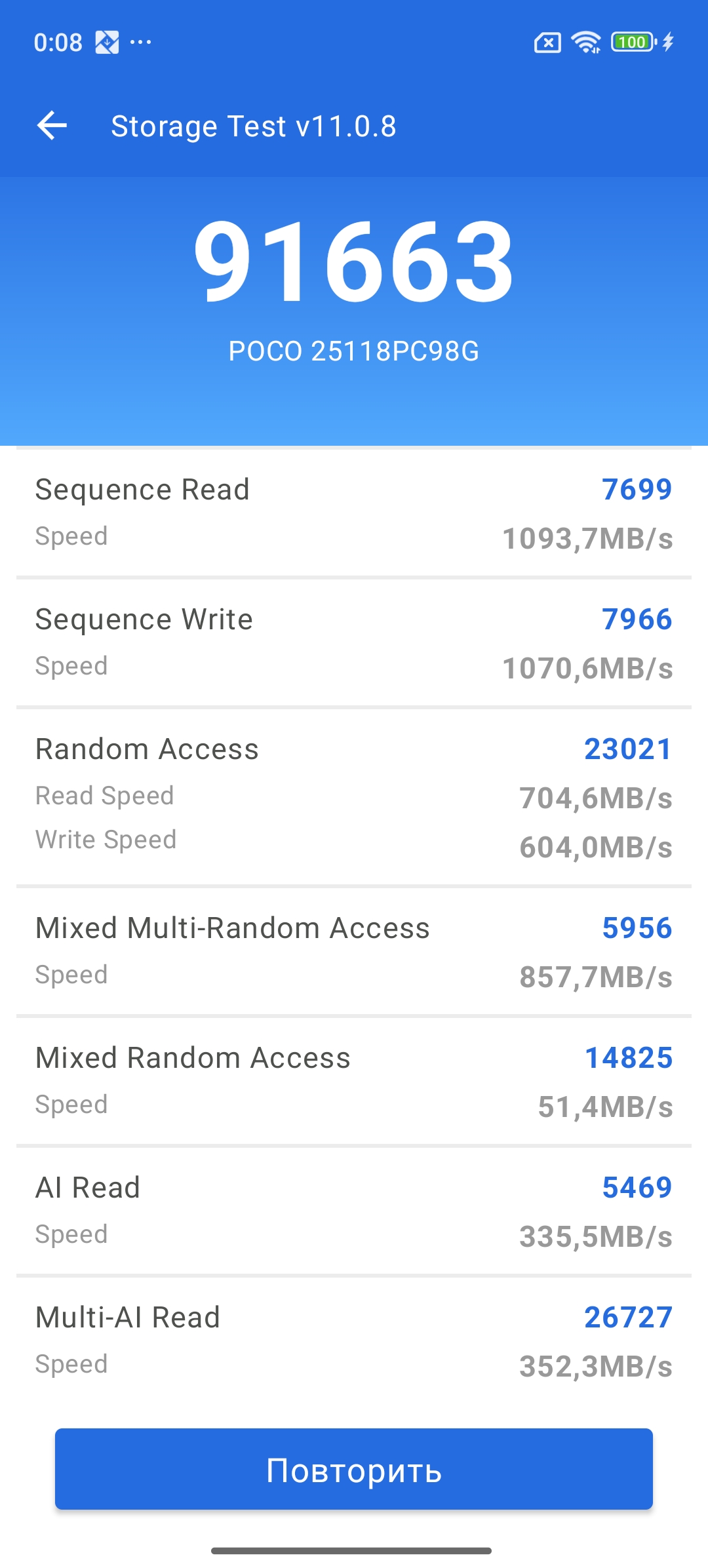The image size is (708, 1568).
Task: Select the Multi-AI Read result row
Action: tap(354, 1341)
